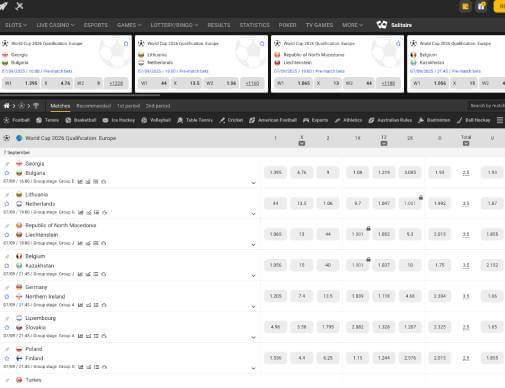Open the LIVE CASINO dropdown menu
505x388 pixels.
[x=55, y=25]
